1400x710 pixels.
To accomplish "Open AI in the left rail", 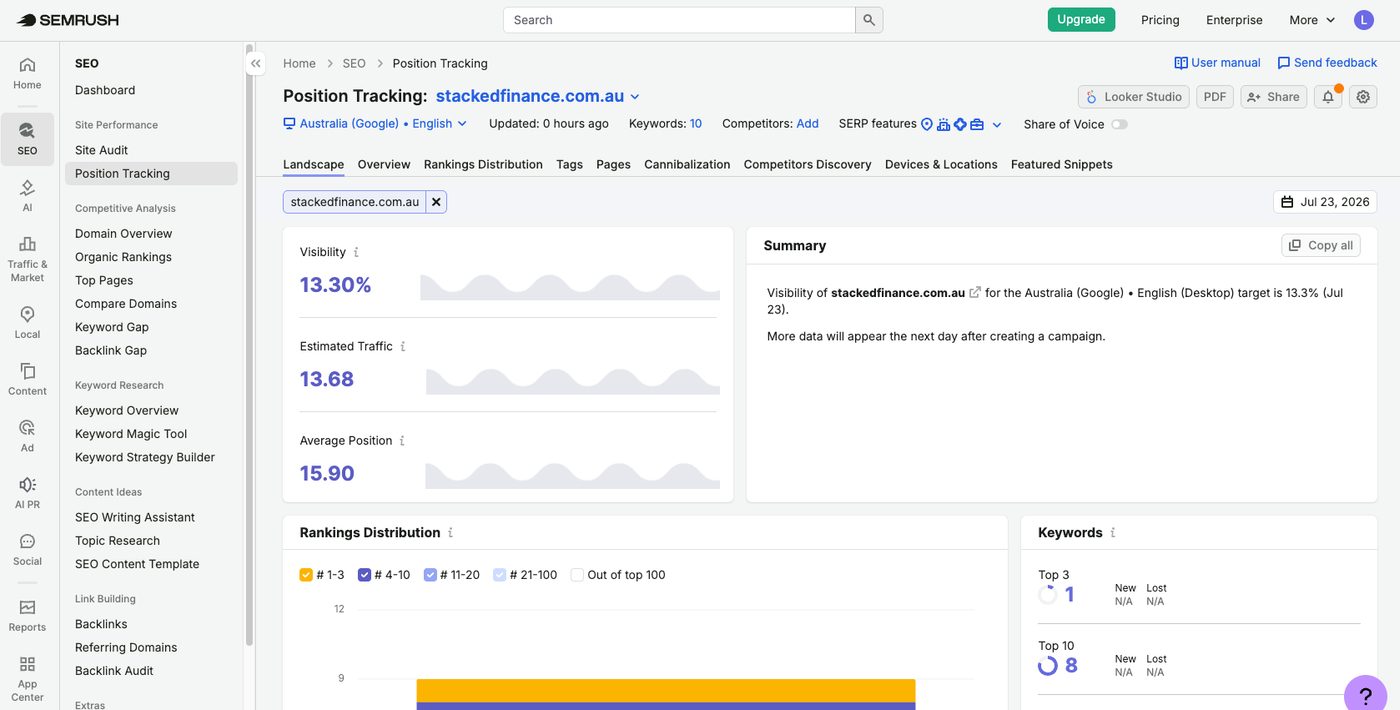I will [27, 195].
